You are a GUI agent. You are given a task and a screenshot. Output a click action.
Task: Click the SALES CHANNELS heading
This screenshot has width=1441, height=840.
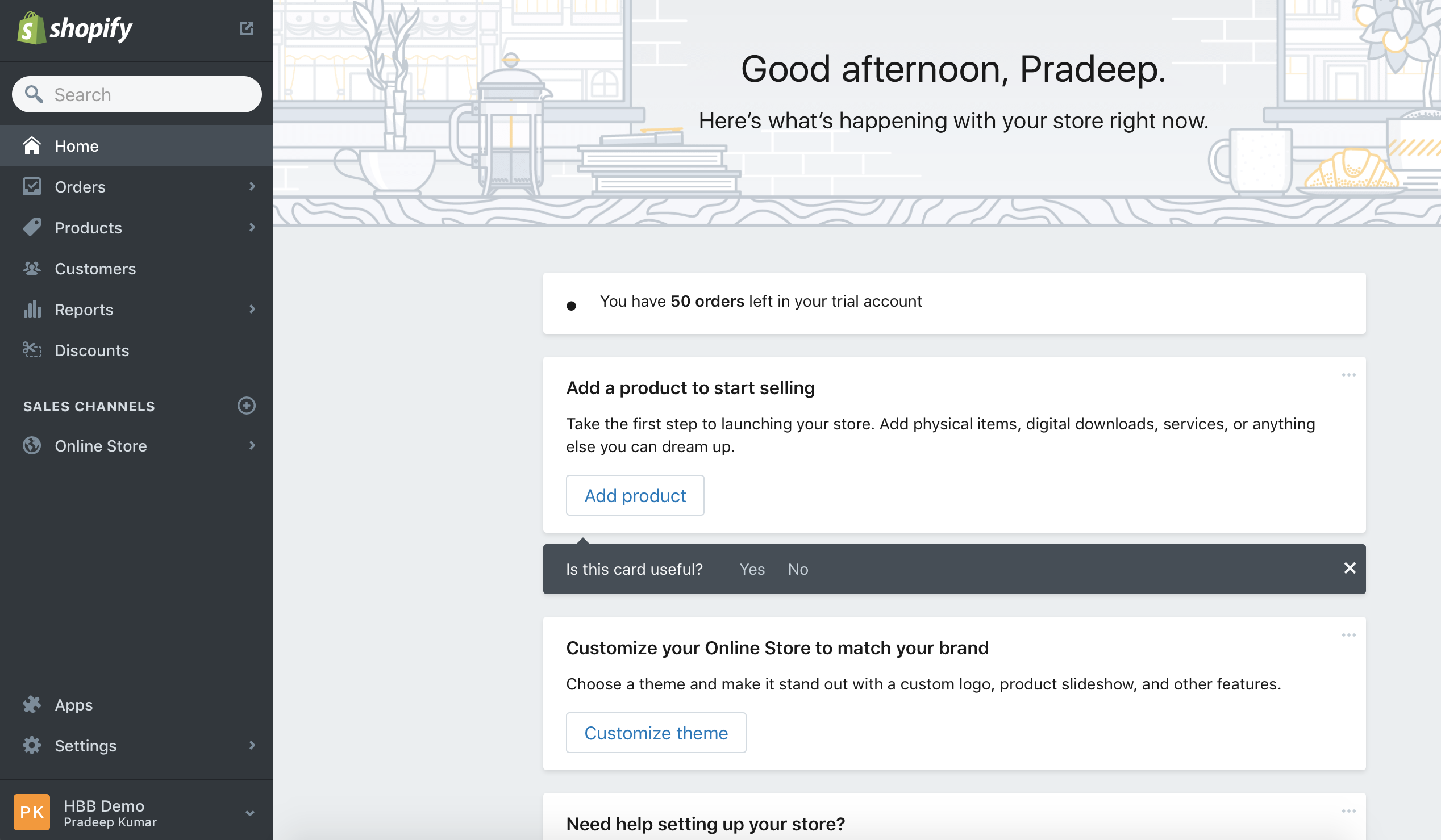(89, 406)
